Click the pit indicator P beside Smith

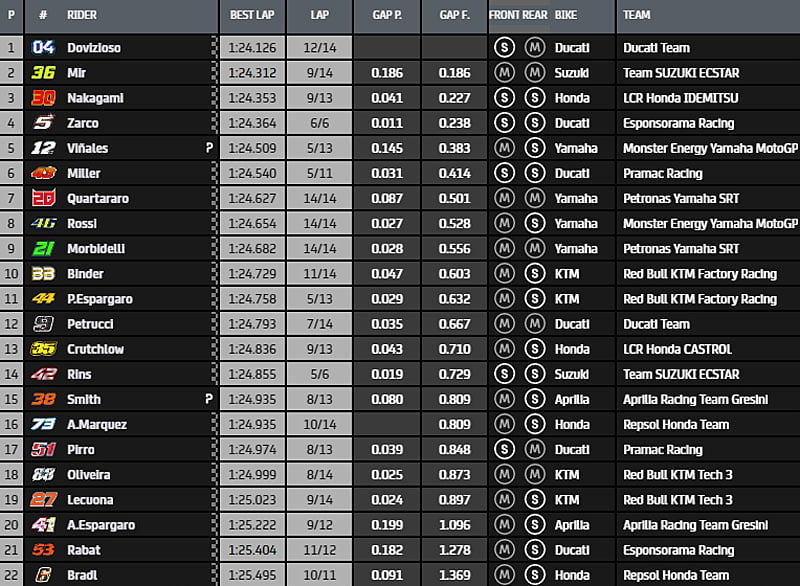pyautogui.click(x=209, y=399)
